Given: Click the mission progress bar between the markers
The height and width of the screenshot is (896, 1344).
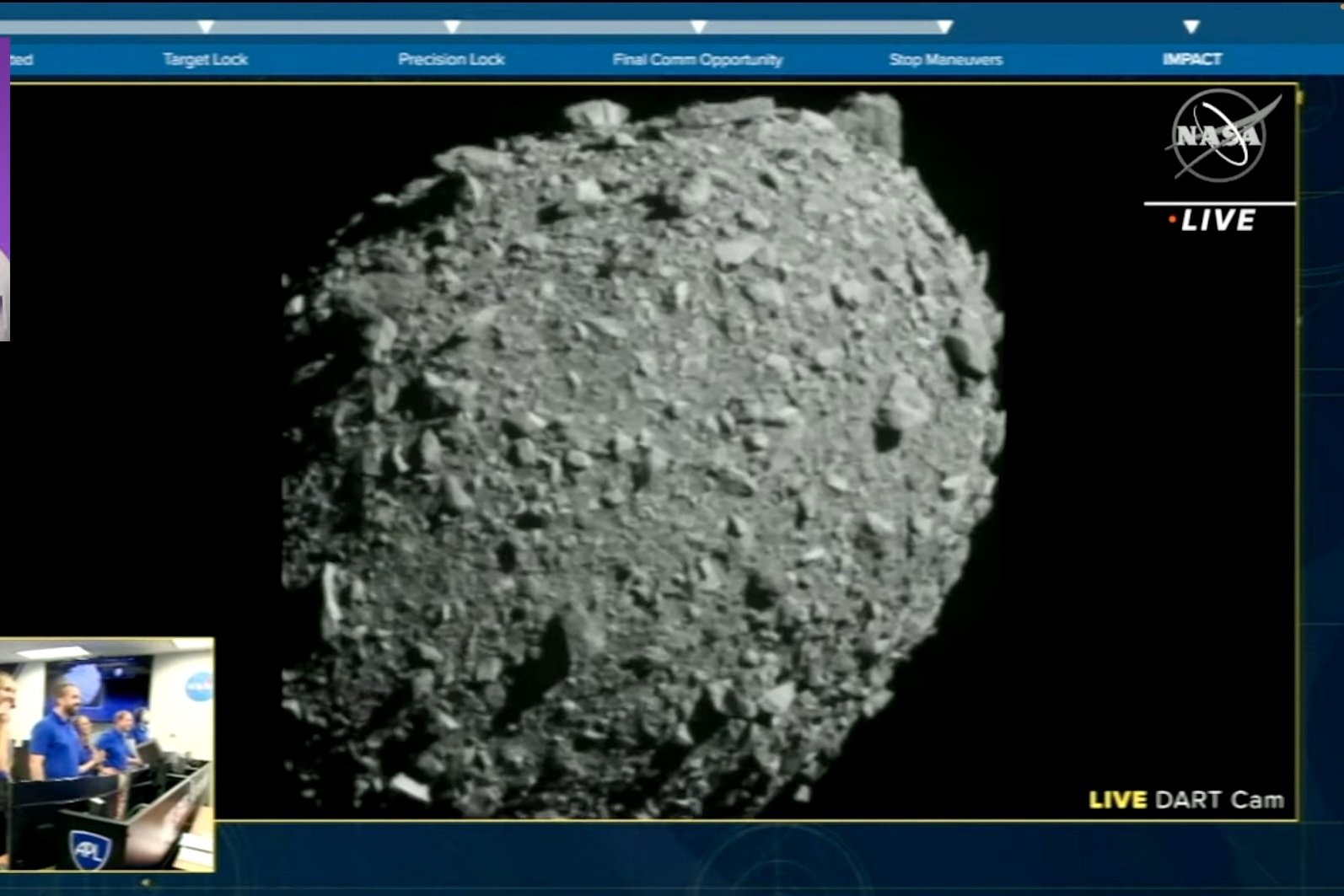Looking at the screenshot, I should (573, 27).
